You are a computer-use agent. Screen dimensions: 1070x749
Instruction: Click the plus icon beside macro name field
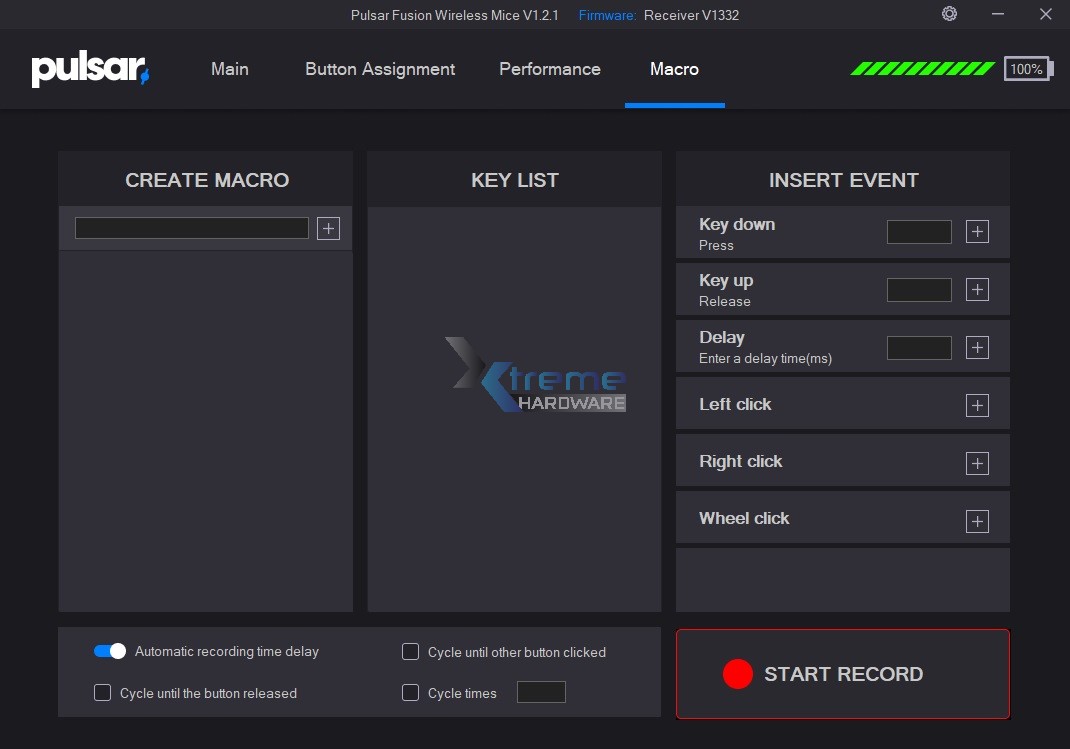click(328, 229)
